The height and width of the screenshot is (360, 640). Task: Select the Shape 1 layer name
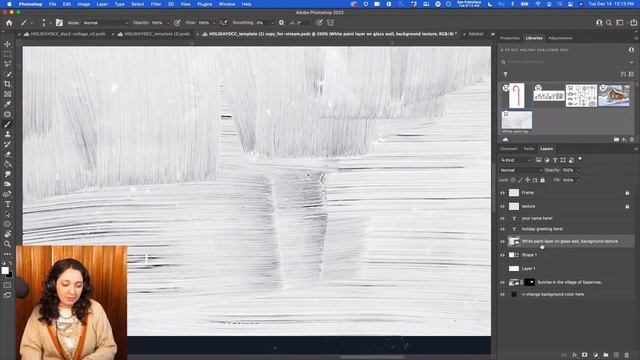click(x=529, y=255)
